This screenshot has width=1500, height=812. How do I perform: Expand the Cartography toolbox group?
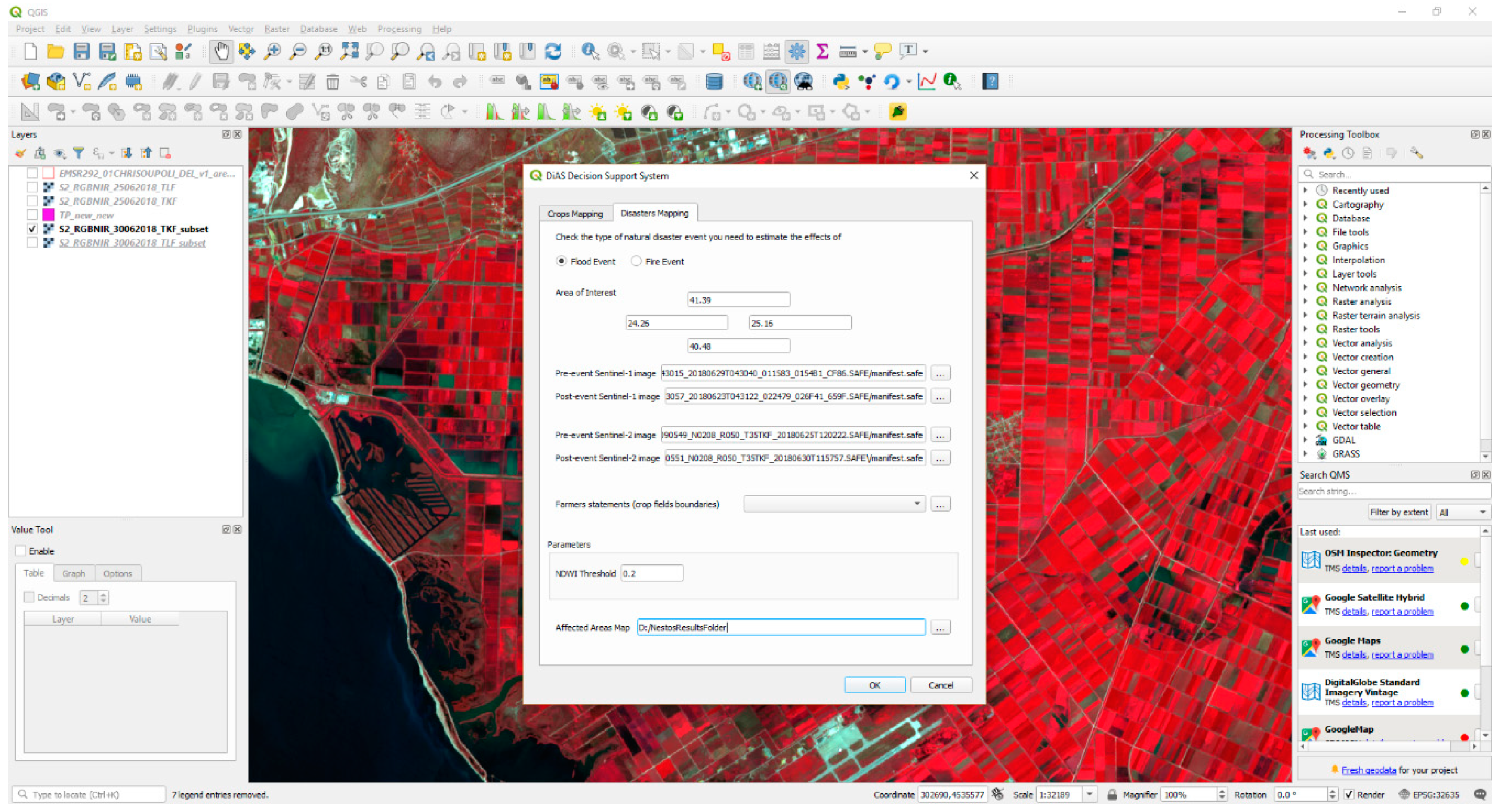tap(1306, 205)
